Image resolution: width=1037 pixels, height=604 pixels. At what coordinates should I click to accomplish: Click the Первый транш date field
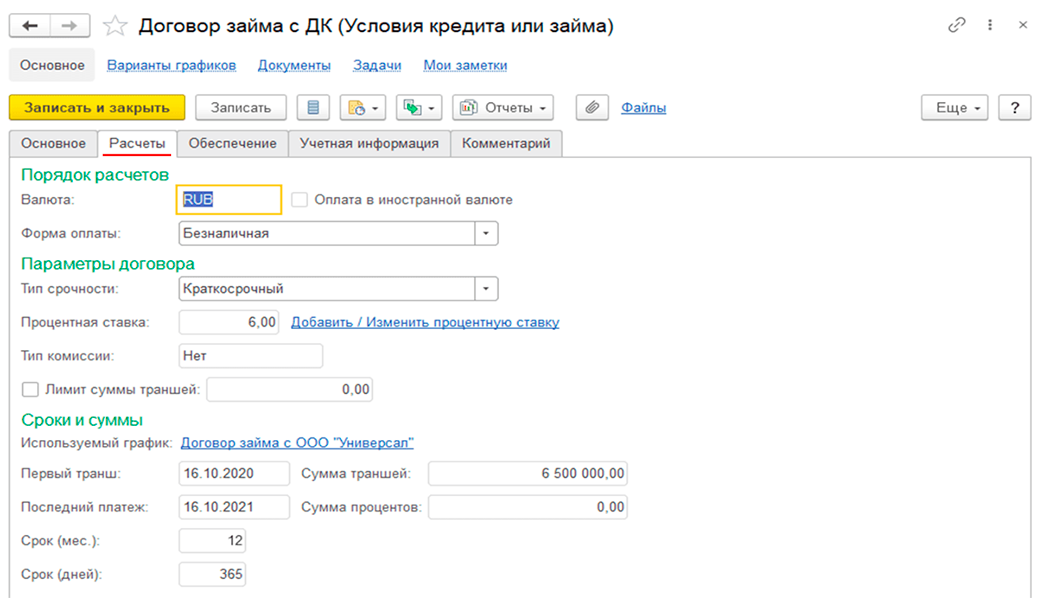pos(234,474)
